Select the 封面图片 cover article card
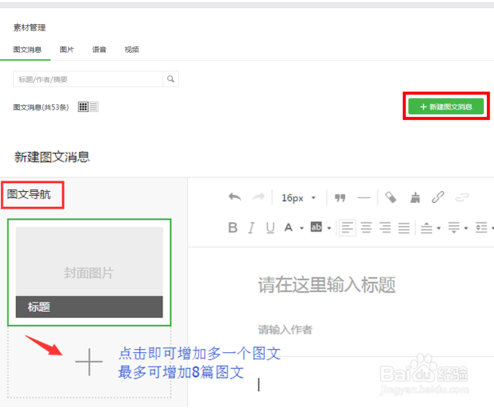494x408 pixels. (89, 272)
